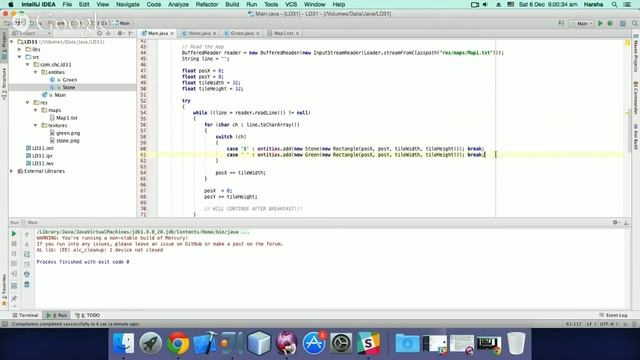Screen dimensions: 640x360
Task: Close the Main.java tab
Action: coord(172,33)
